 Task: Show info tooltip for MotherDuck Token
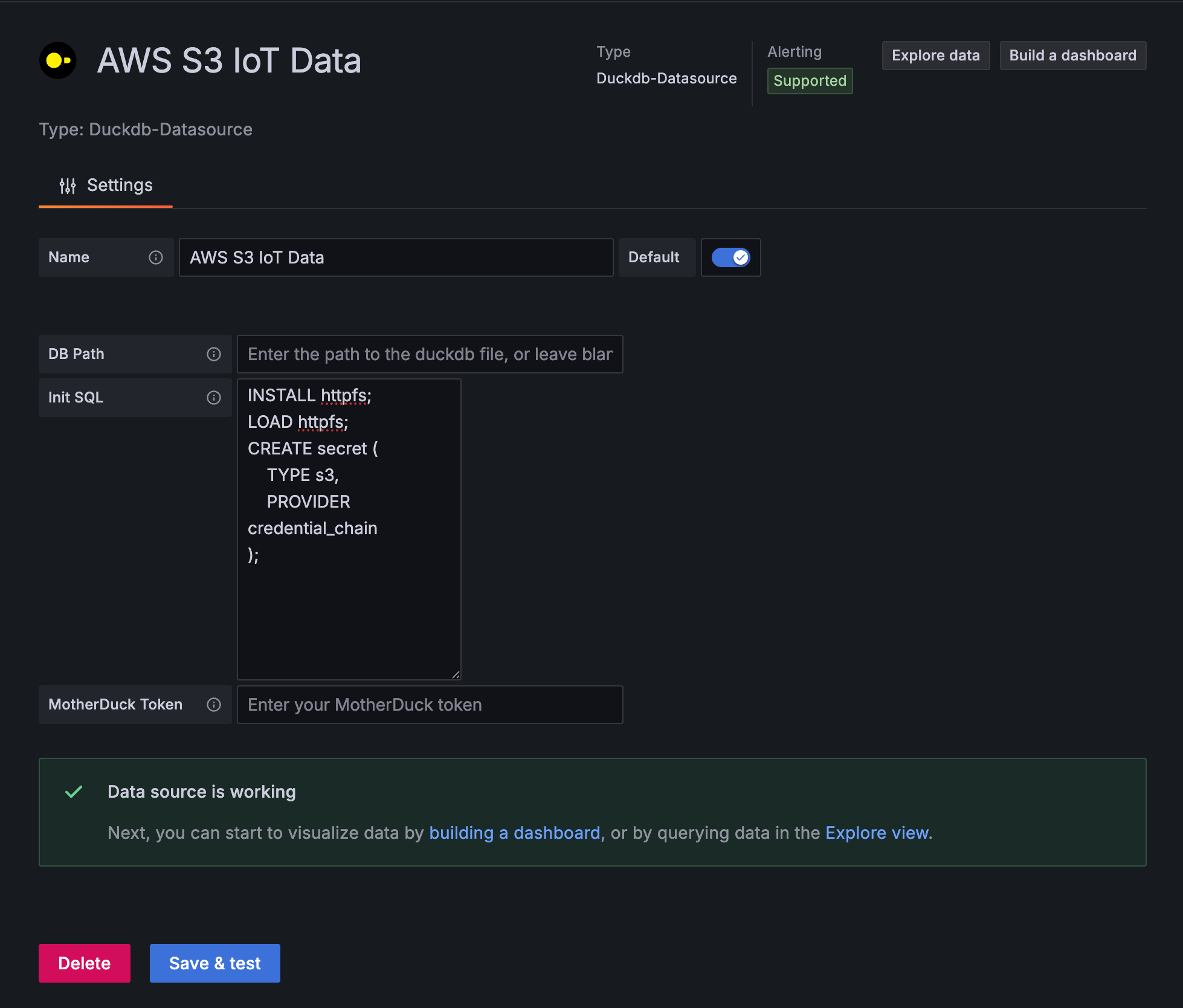[214, 705]
